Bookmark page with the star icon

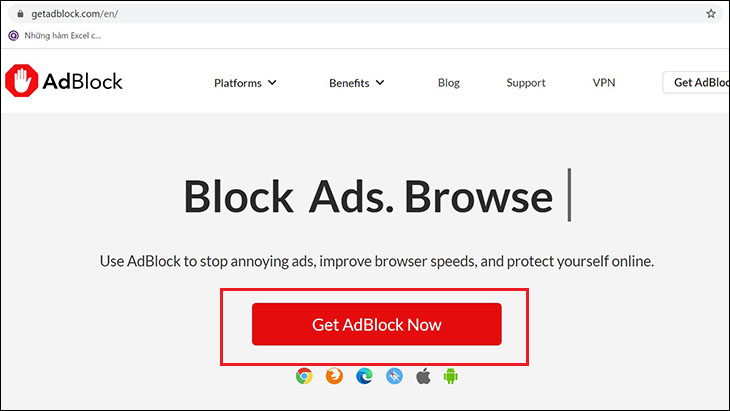710,13
